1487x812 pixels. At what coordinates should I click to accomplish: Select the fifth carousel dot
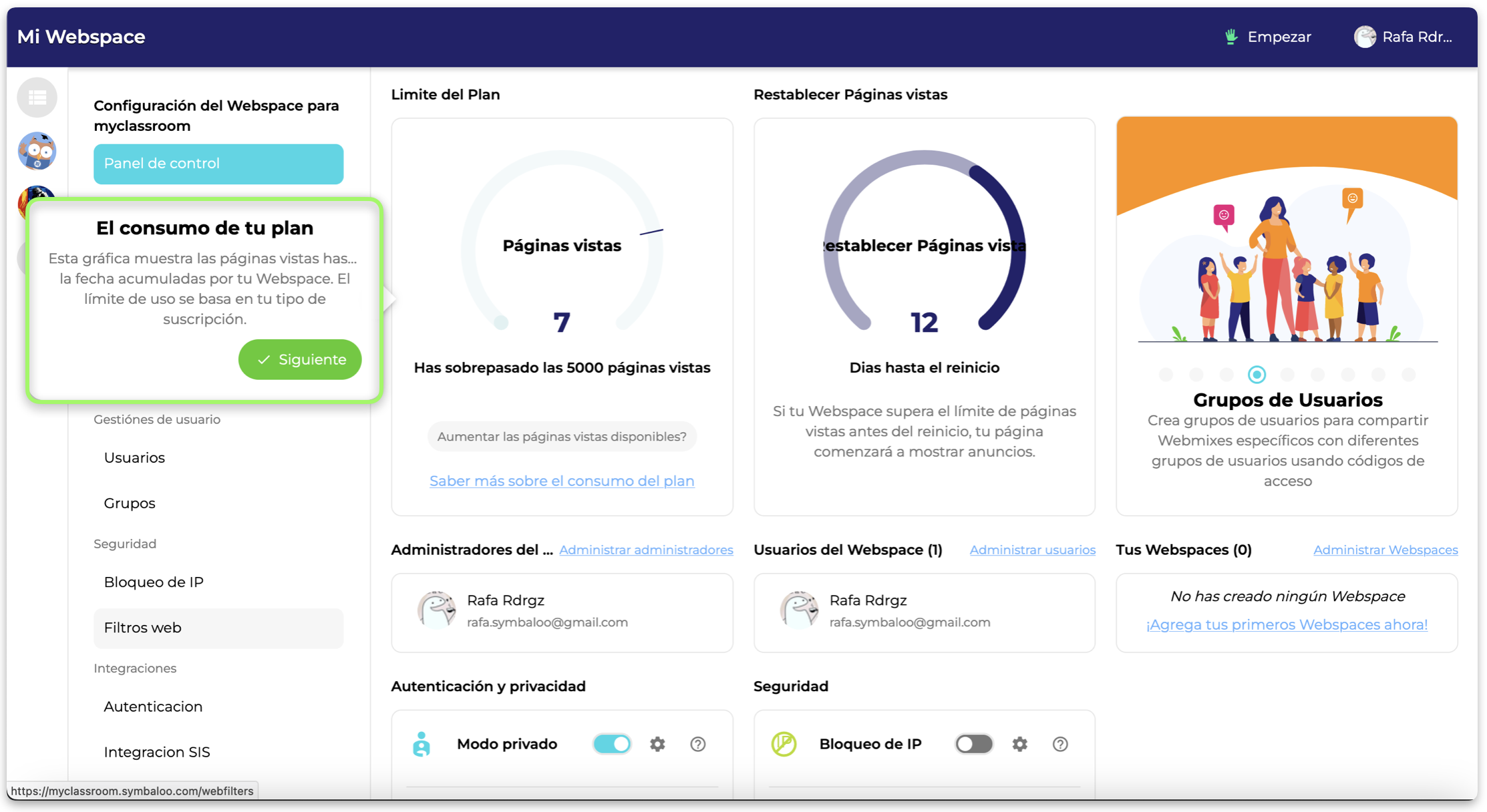pos(1287,375)
